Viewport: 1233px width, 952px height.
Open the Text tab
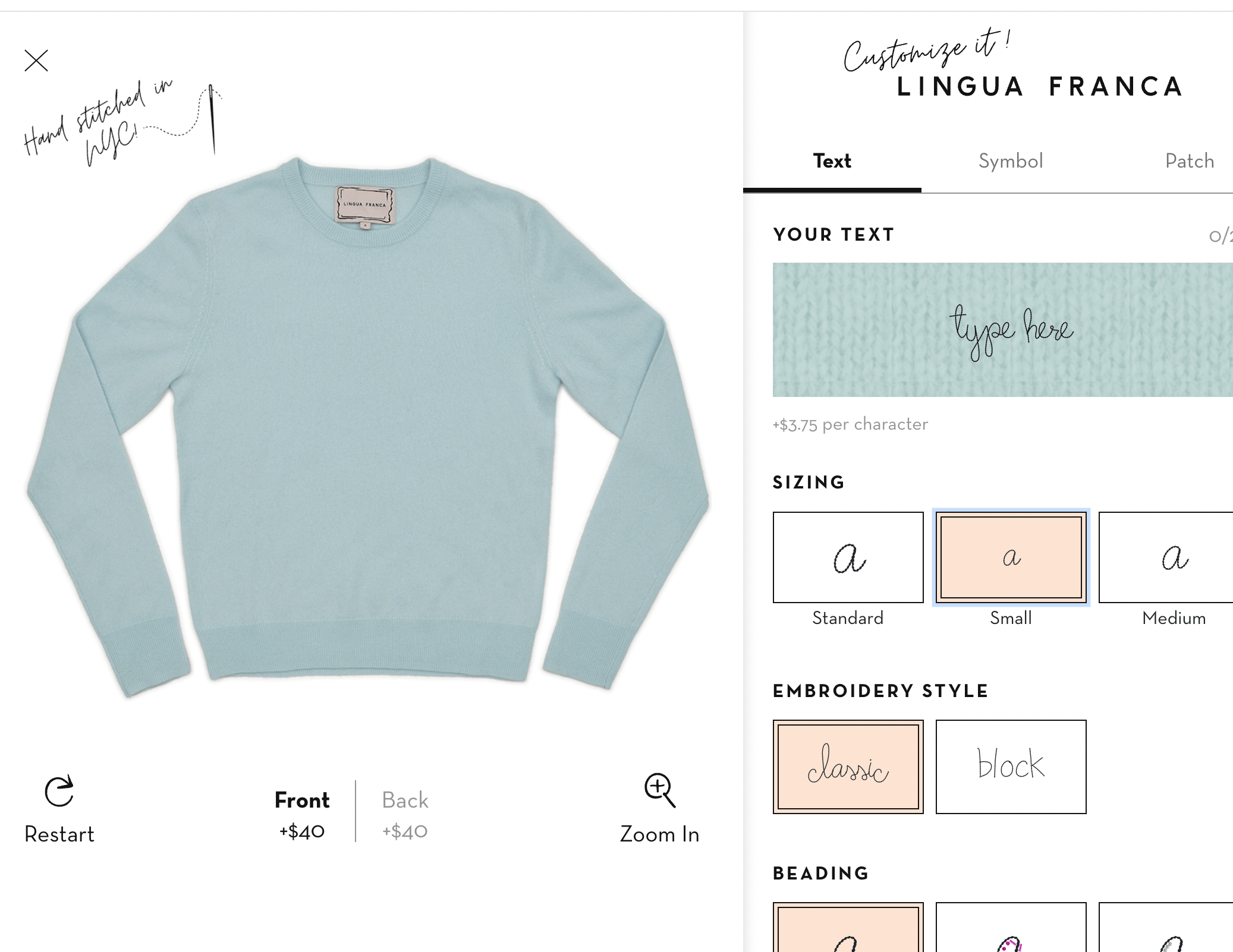point(832,161)
